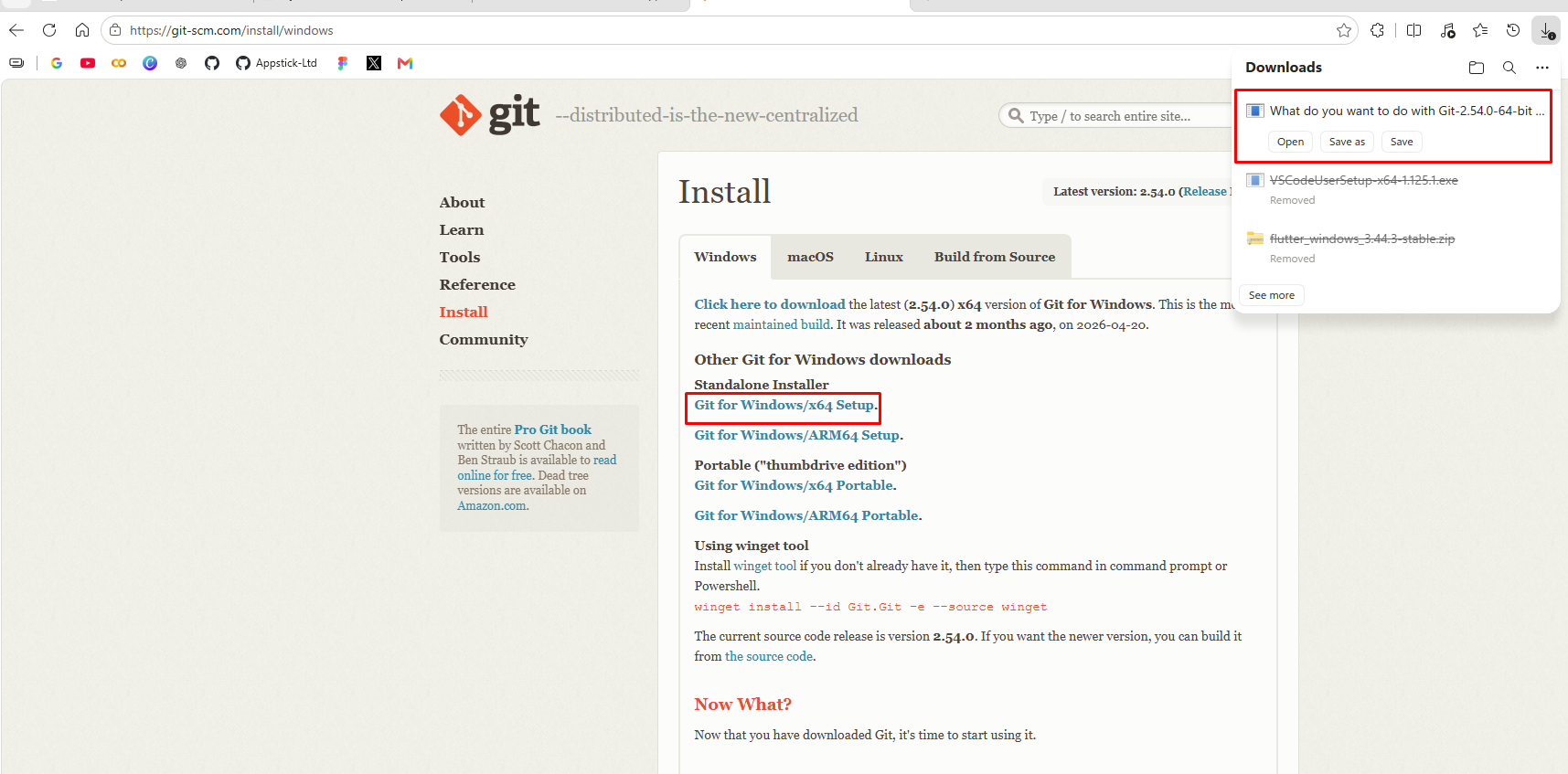1568x774 pixels.
Task: Click the 'Click here to download' link
Action: (x=770, y=304)
